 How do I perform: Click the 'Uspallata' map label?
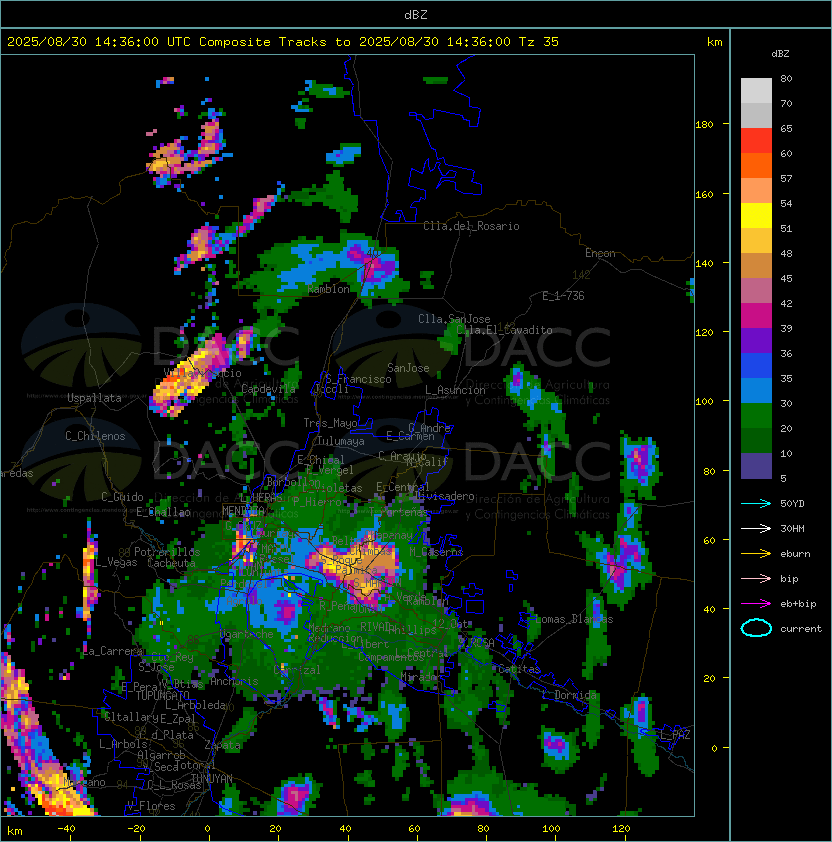click(94, 398)
